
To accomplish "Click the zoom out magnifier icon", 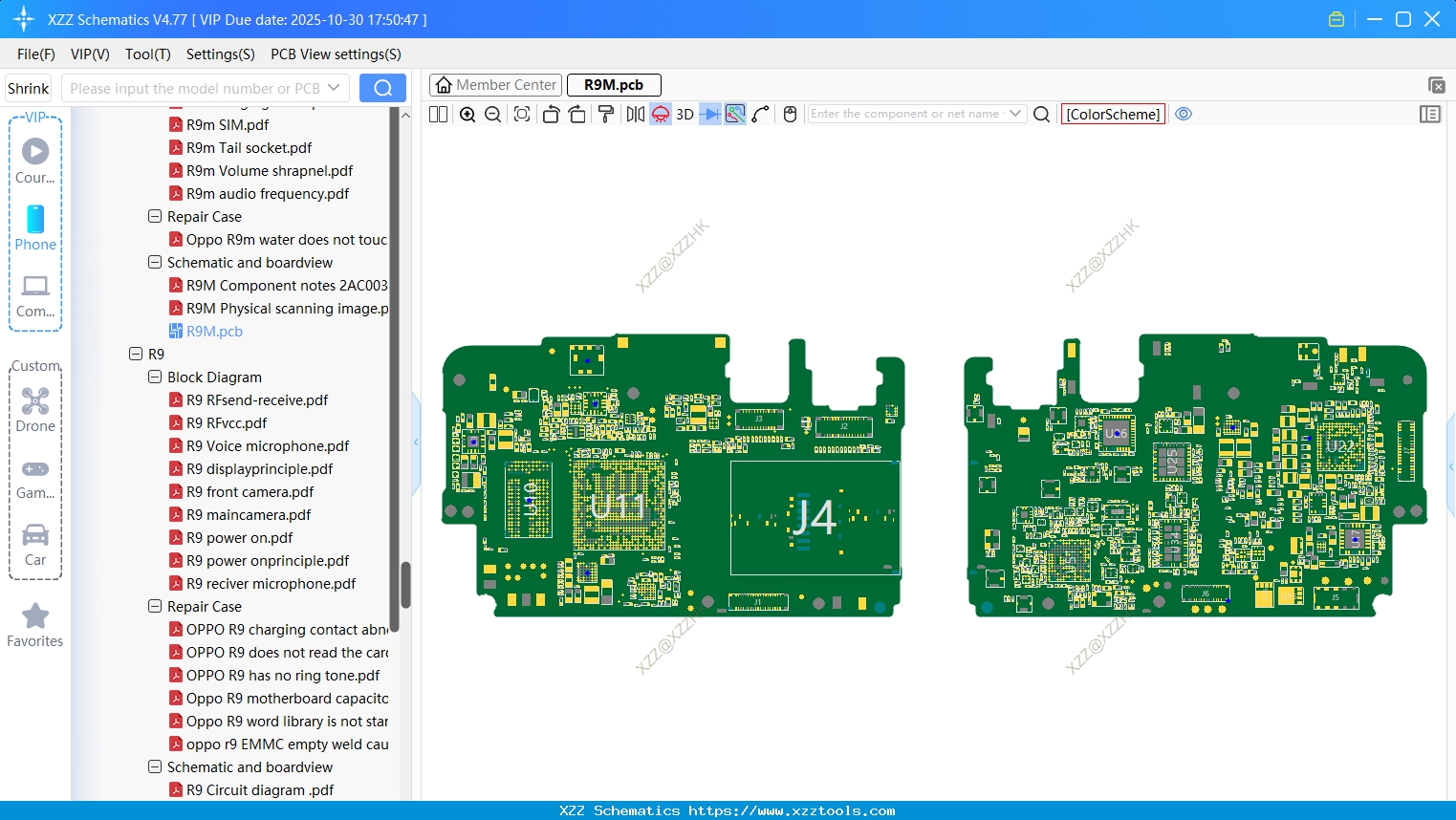I will [493, 115].
